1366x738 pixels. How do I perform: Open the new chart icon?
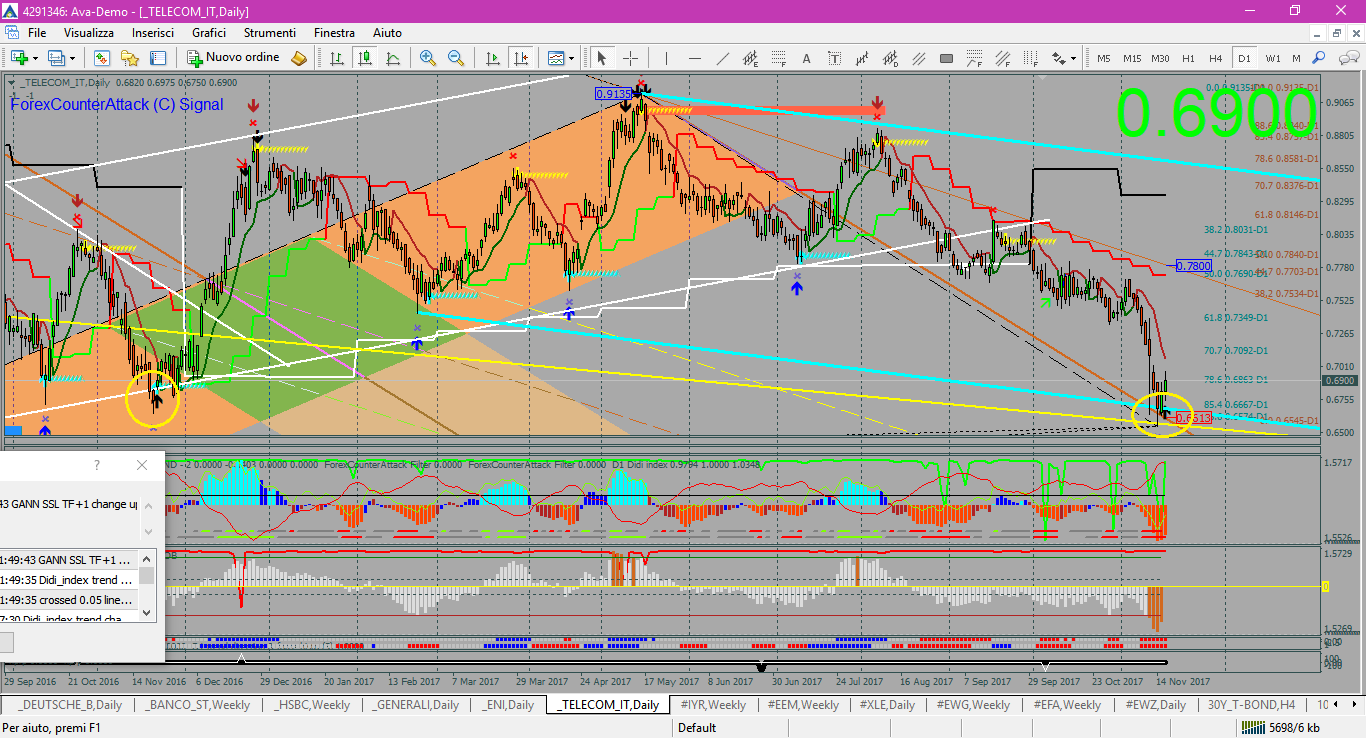click(18, 58)
